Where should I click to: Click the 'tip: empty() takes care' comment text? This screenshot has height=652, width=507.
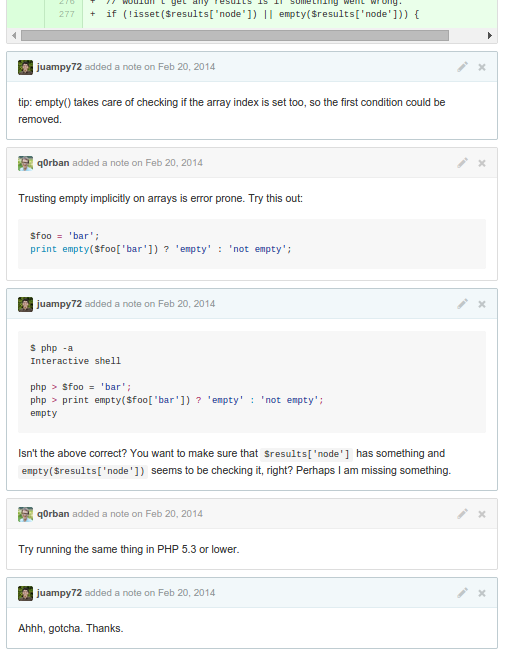tap(232, 111)
